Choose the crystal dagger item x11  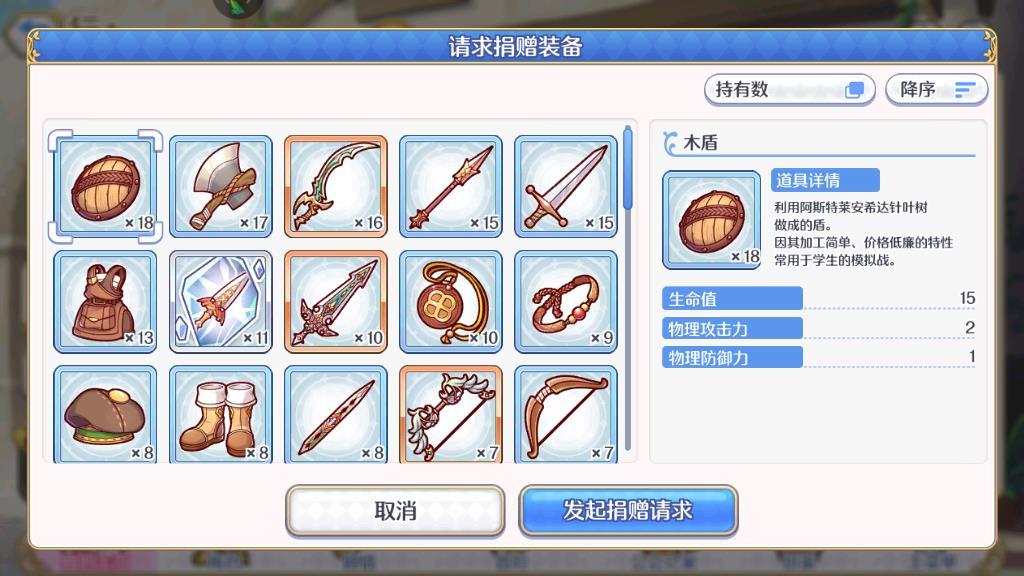tap(221, 302)
